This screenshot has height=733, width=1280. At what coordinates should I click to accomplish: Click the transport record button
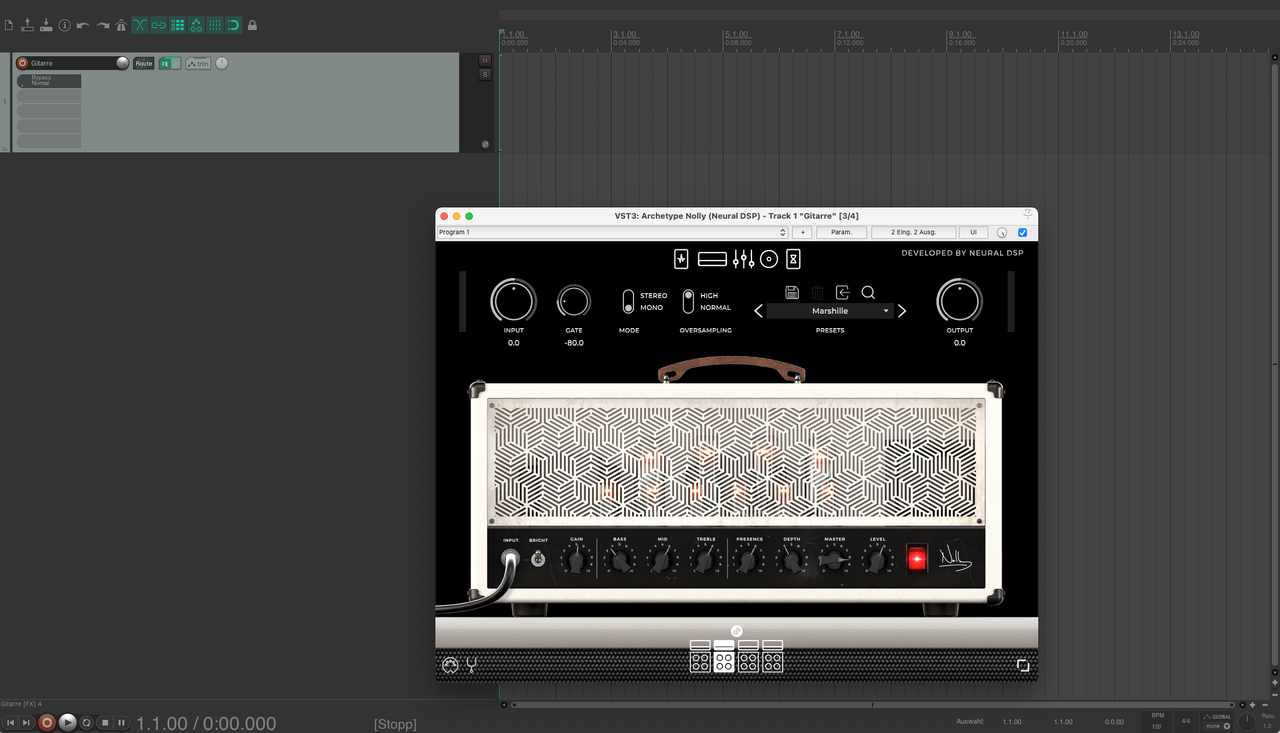pyautogui.click(x=46, y=722)
